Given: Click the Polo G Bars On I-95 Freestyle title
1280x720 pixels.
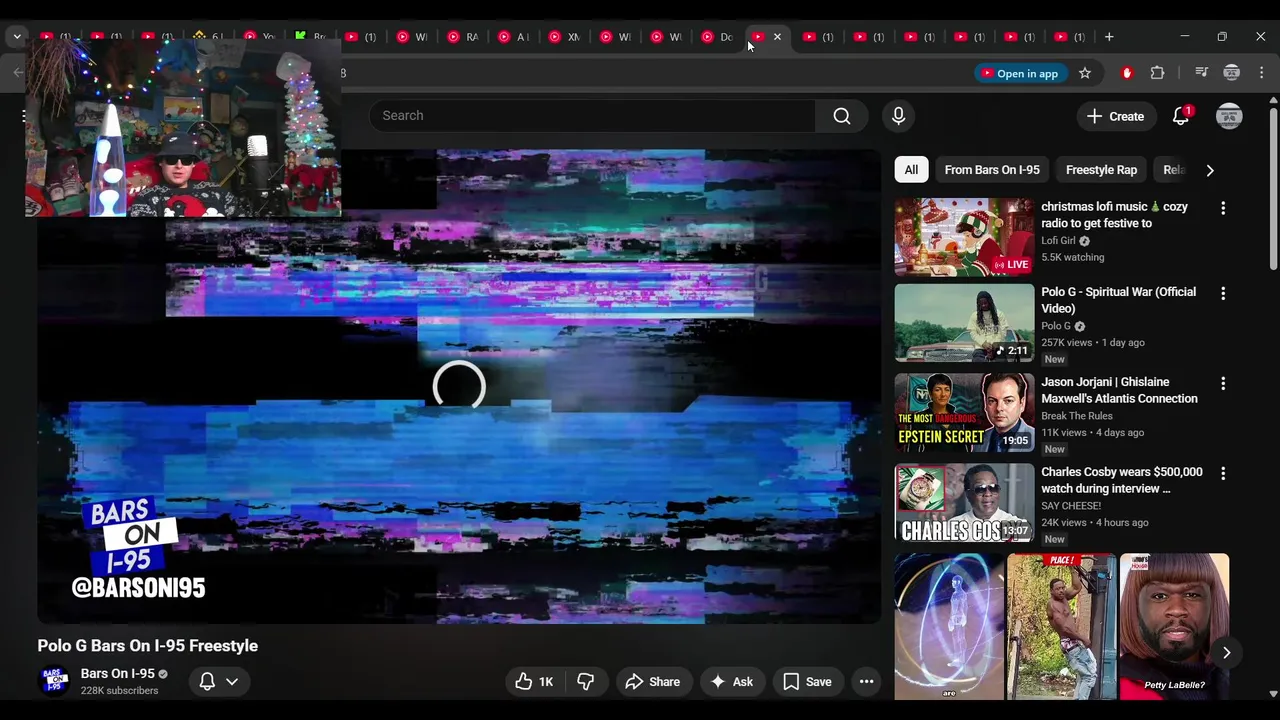Looking at the screenshot, I should (148, 646).
